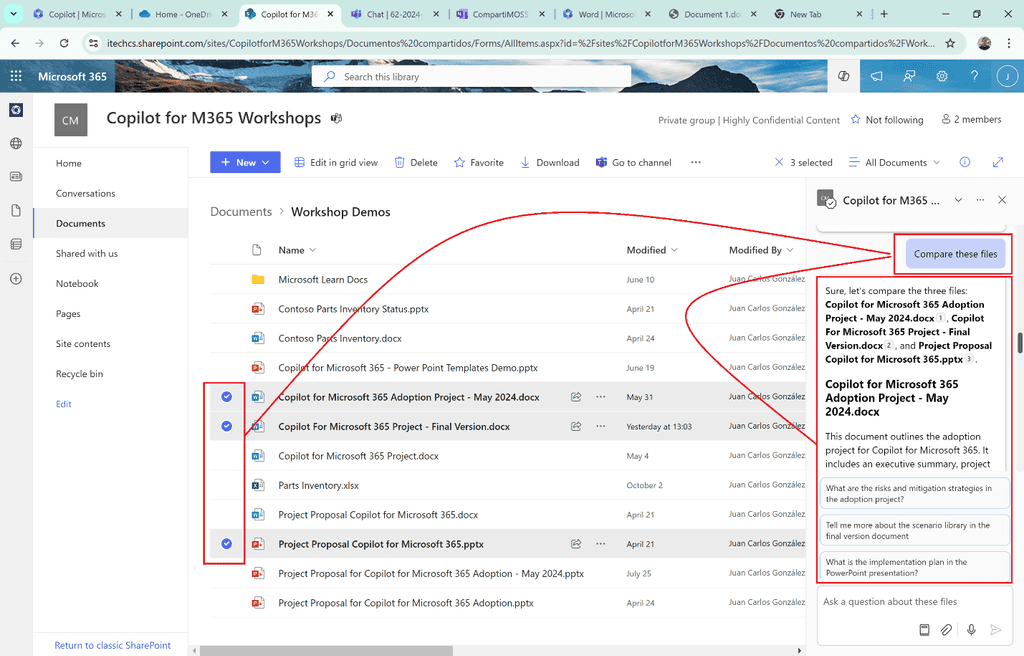Open the prompt notebook icon in Copilot
The height and width of the screenshot is (656, 1024).
pos(924,630)
